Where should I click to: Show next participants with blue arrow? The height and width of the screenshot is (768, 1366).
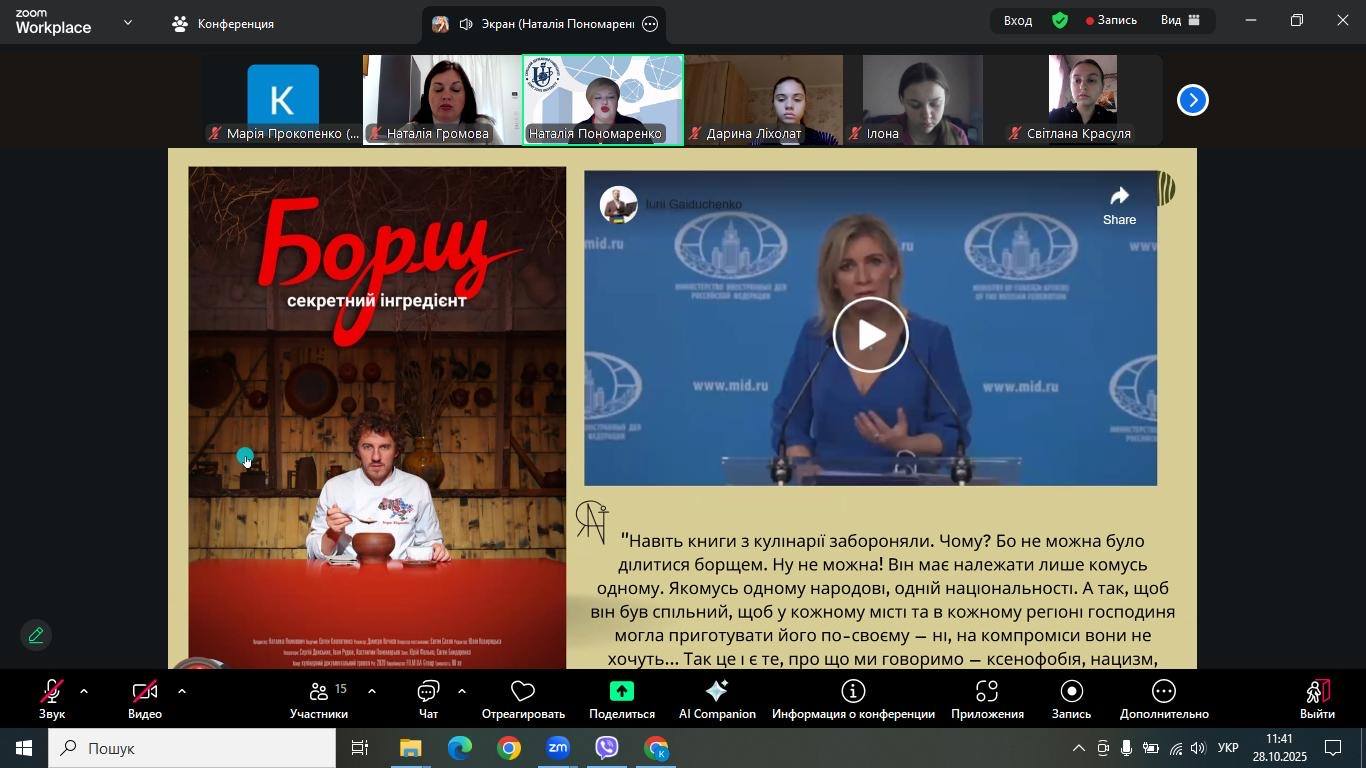tap(1192, 100)
